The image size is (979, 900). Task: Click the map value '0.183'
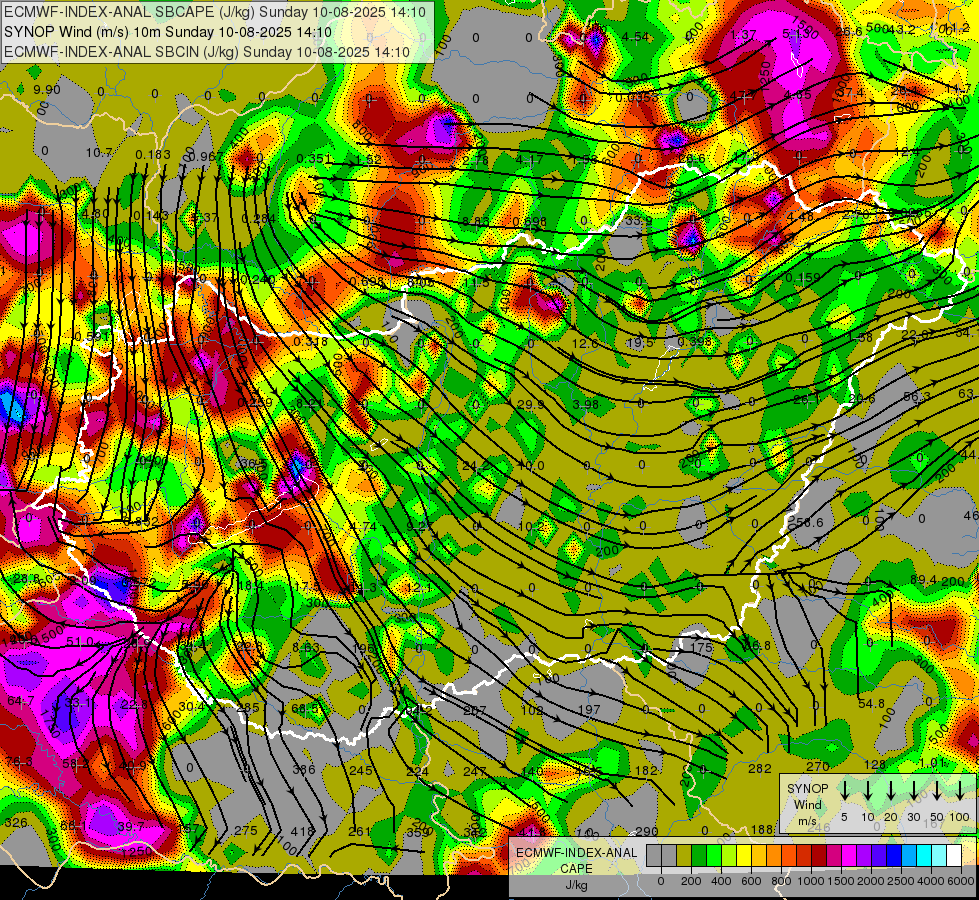[x=152, y=155]
